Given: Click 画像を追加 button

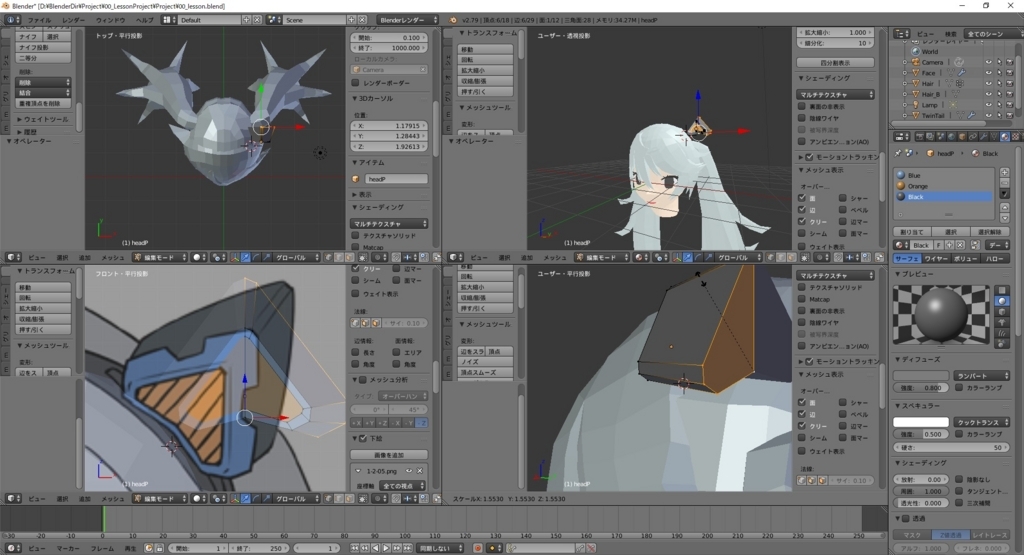Looking at the screenshot, I should point(389,454).
